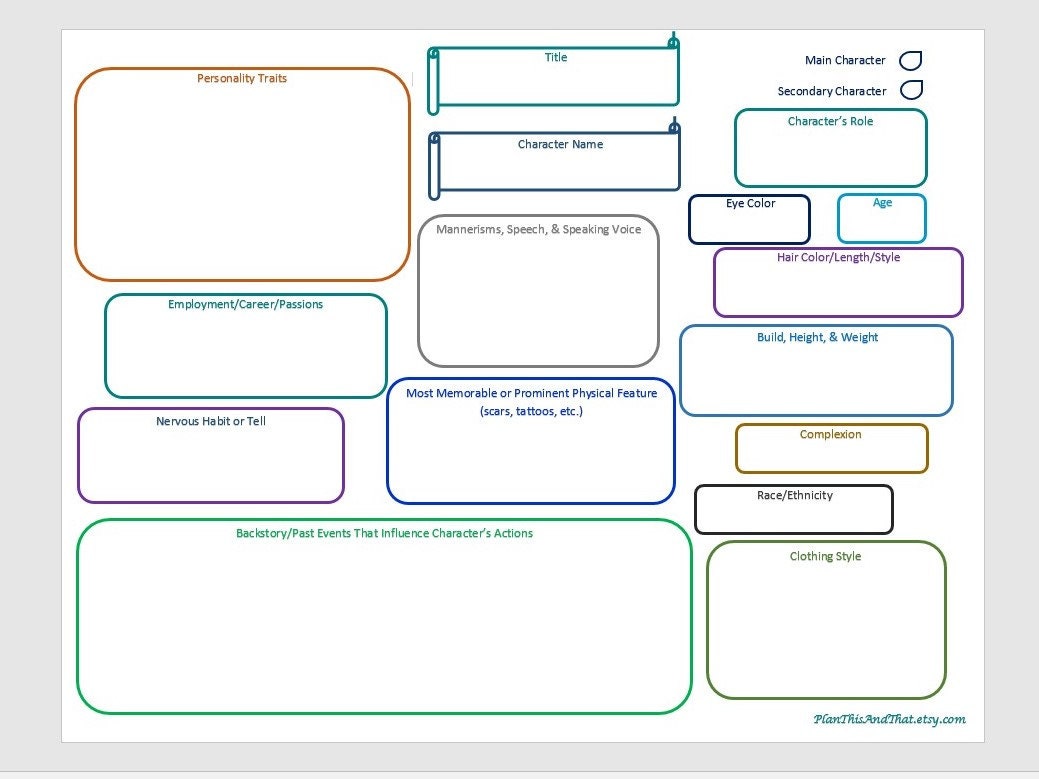1039x779 pixels.
Task: Click the Personality Traits box
Action: [242, 175]
